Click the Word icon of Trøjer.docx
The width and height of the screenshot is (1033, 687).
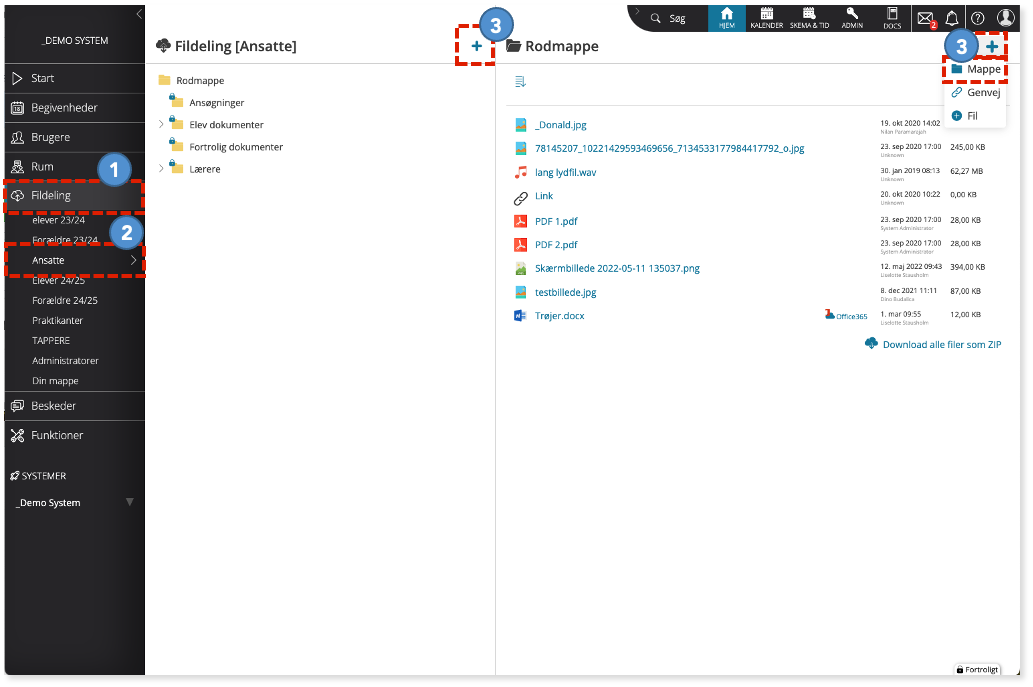[x=520, y=316]
